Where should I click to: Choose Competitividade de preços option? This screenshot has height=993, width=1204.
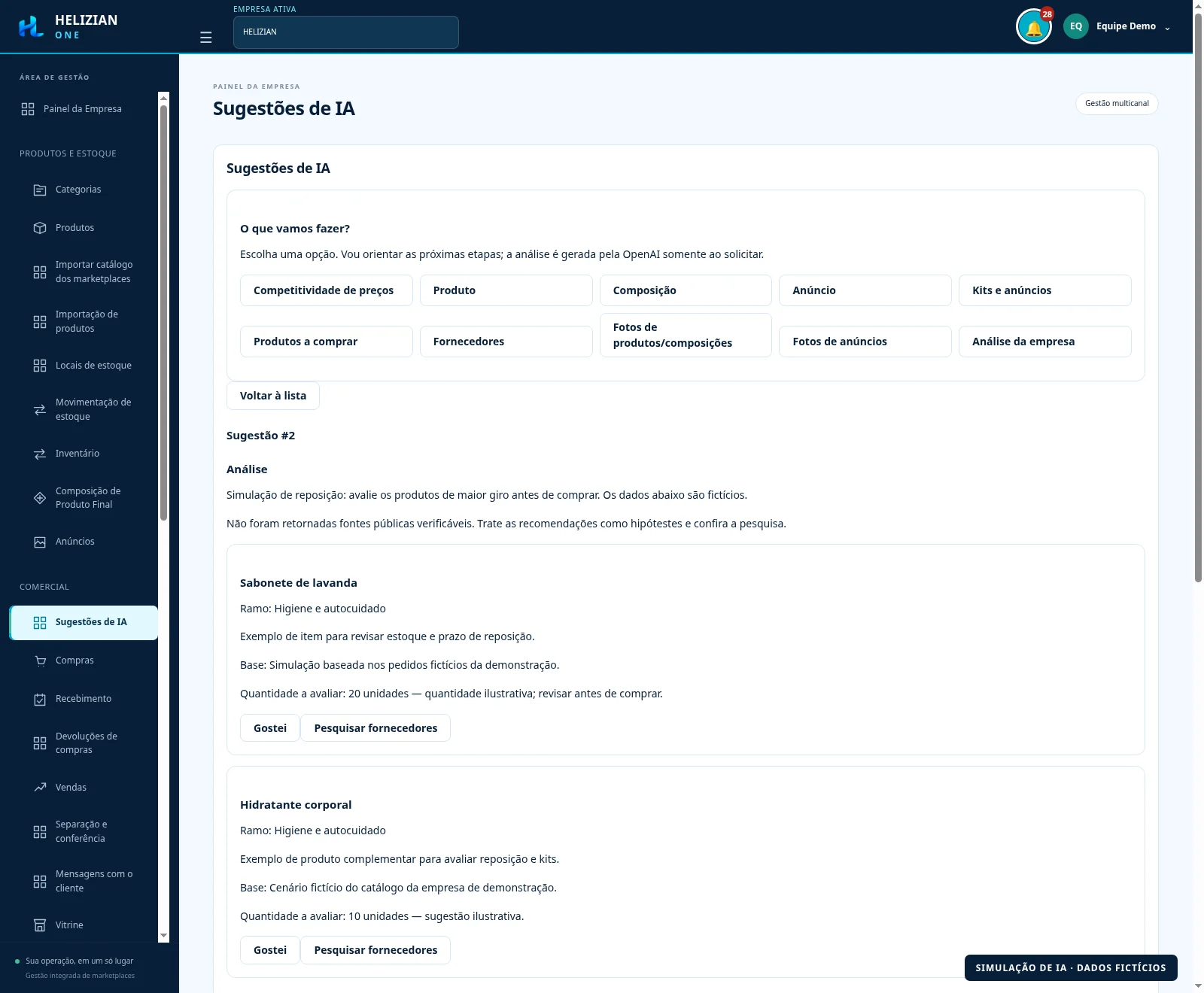pyautogui.click(x=327, y=290)
